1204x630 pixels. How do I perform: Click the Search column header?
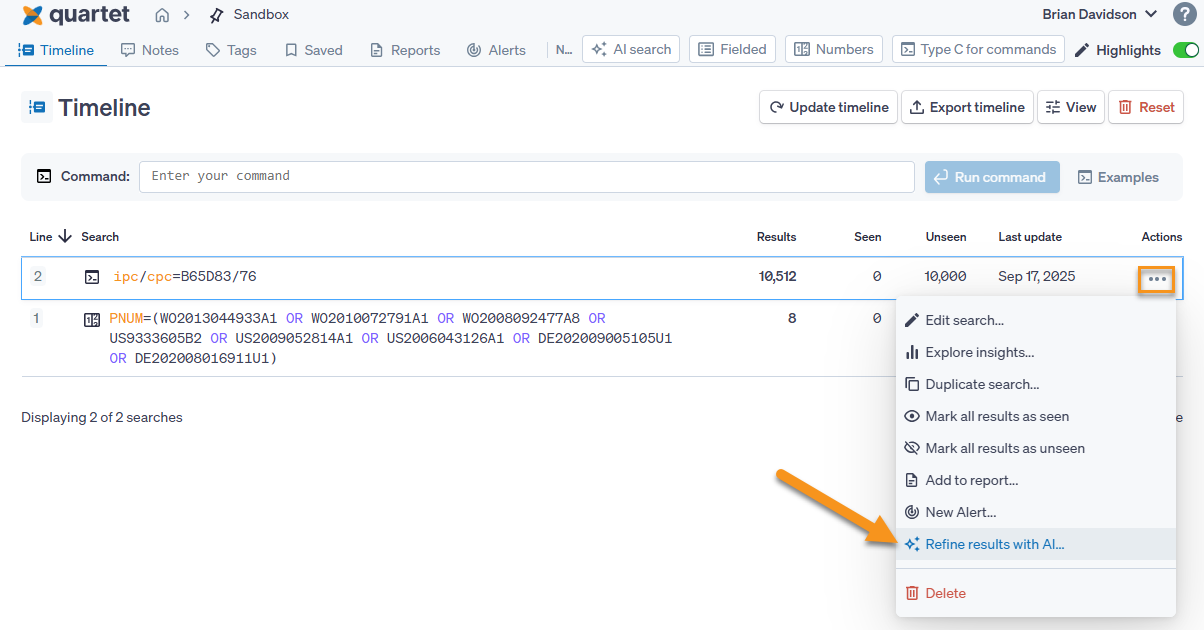click(100, 237)
